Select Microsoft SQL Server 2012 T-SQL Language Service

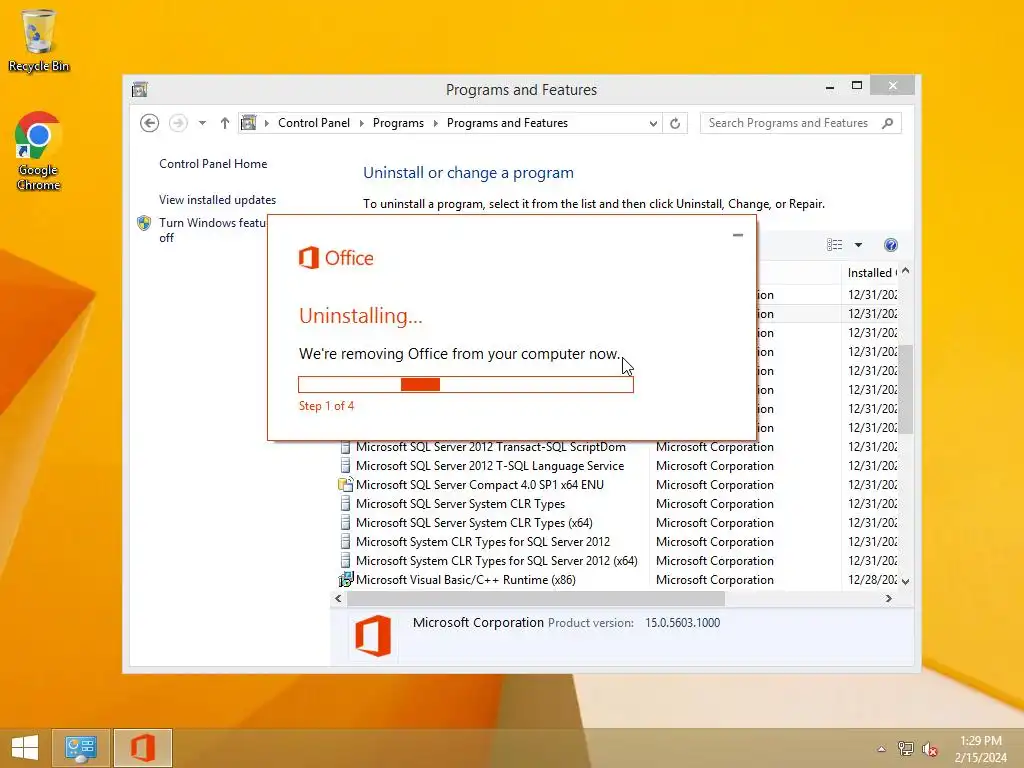490,466
